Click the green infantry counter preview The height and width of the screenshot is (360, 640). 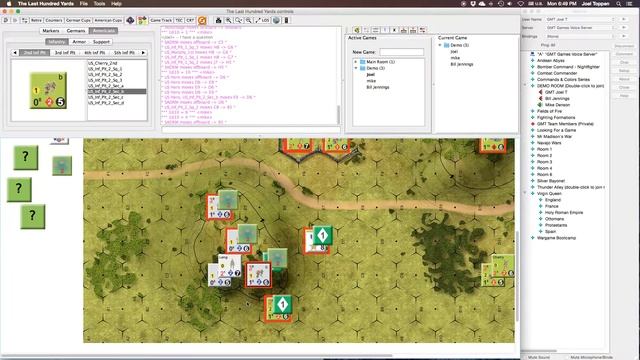point(48,91)
